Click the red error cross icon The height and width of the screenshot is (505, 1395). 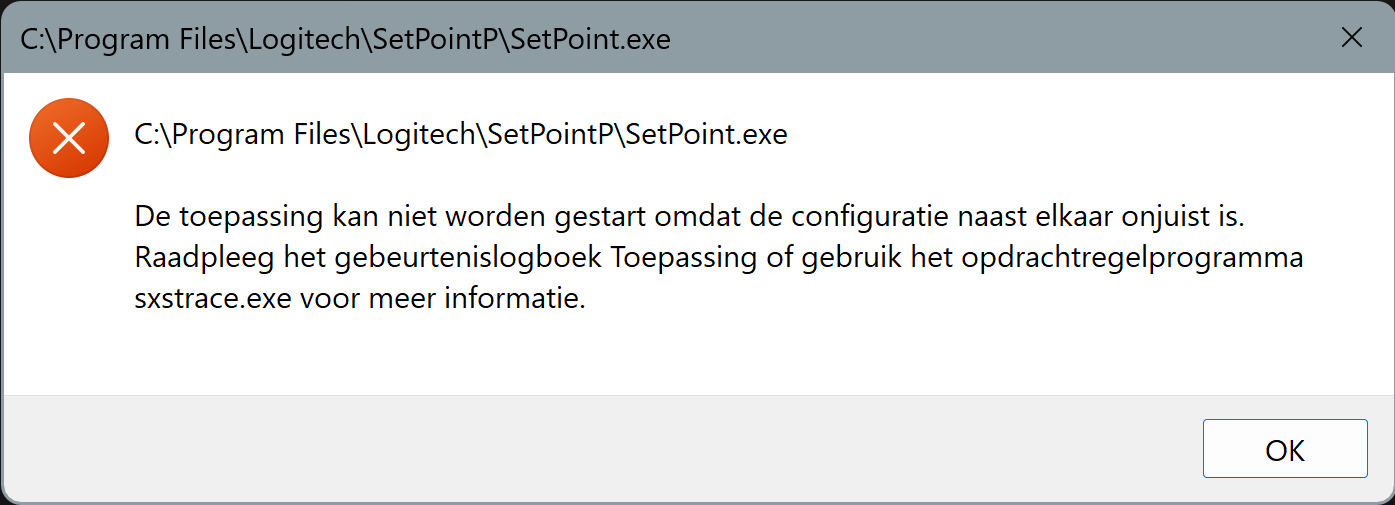68,138
